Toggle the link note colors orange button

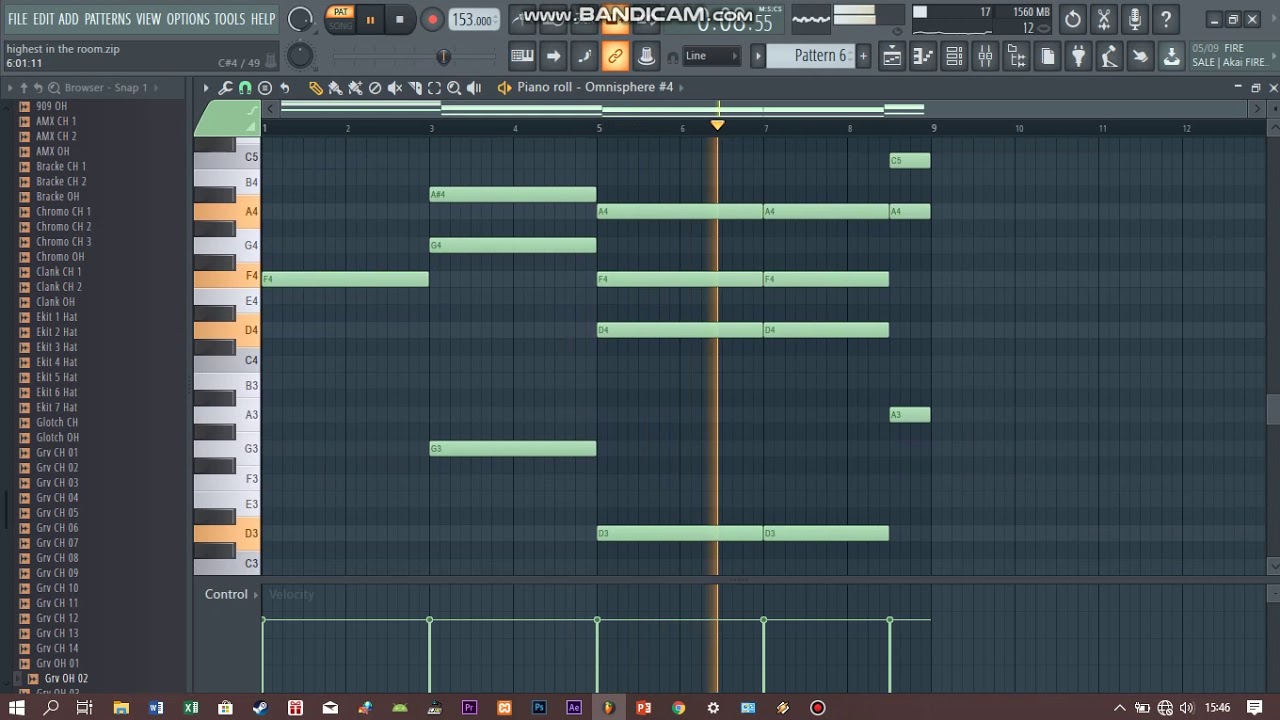click(x=615, y=57)
